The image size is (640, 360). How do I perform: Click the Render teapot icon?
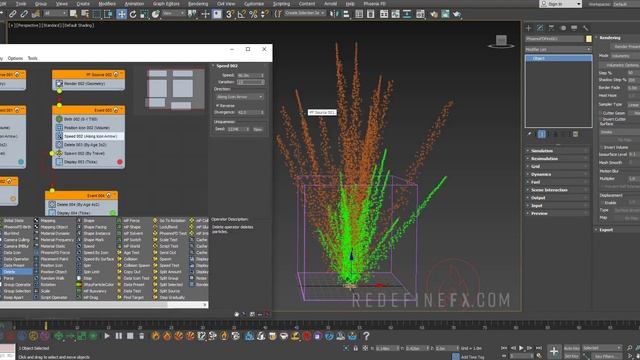(457, 14)
